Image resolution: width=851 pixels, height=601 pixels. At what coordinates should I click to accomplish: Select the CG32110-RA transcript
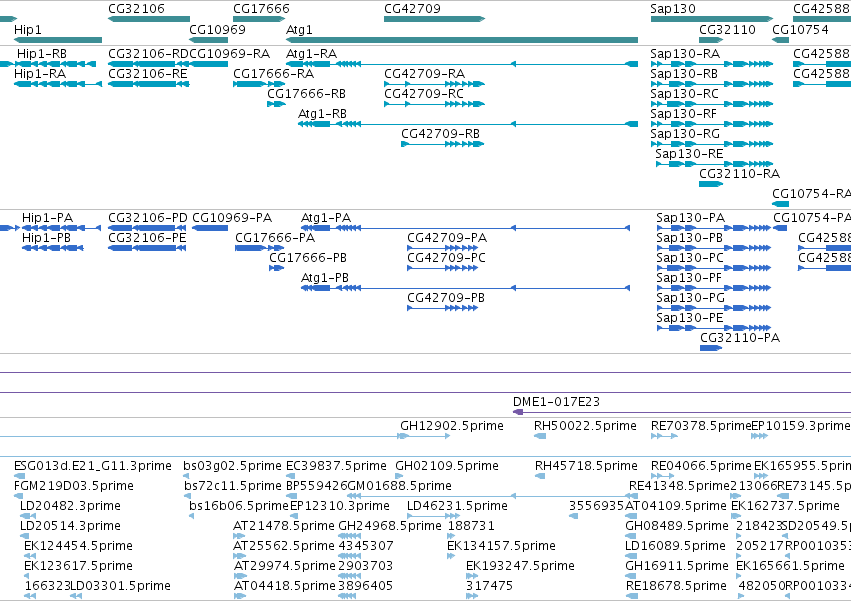tap(711, 184)
